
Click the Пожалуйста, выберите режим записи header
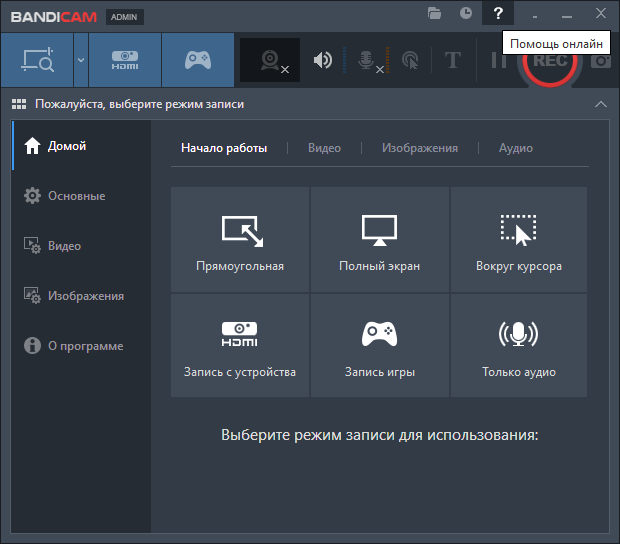140,104
